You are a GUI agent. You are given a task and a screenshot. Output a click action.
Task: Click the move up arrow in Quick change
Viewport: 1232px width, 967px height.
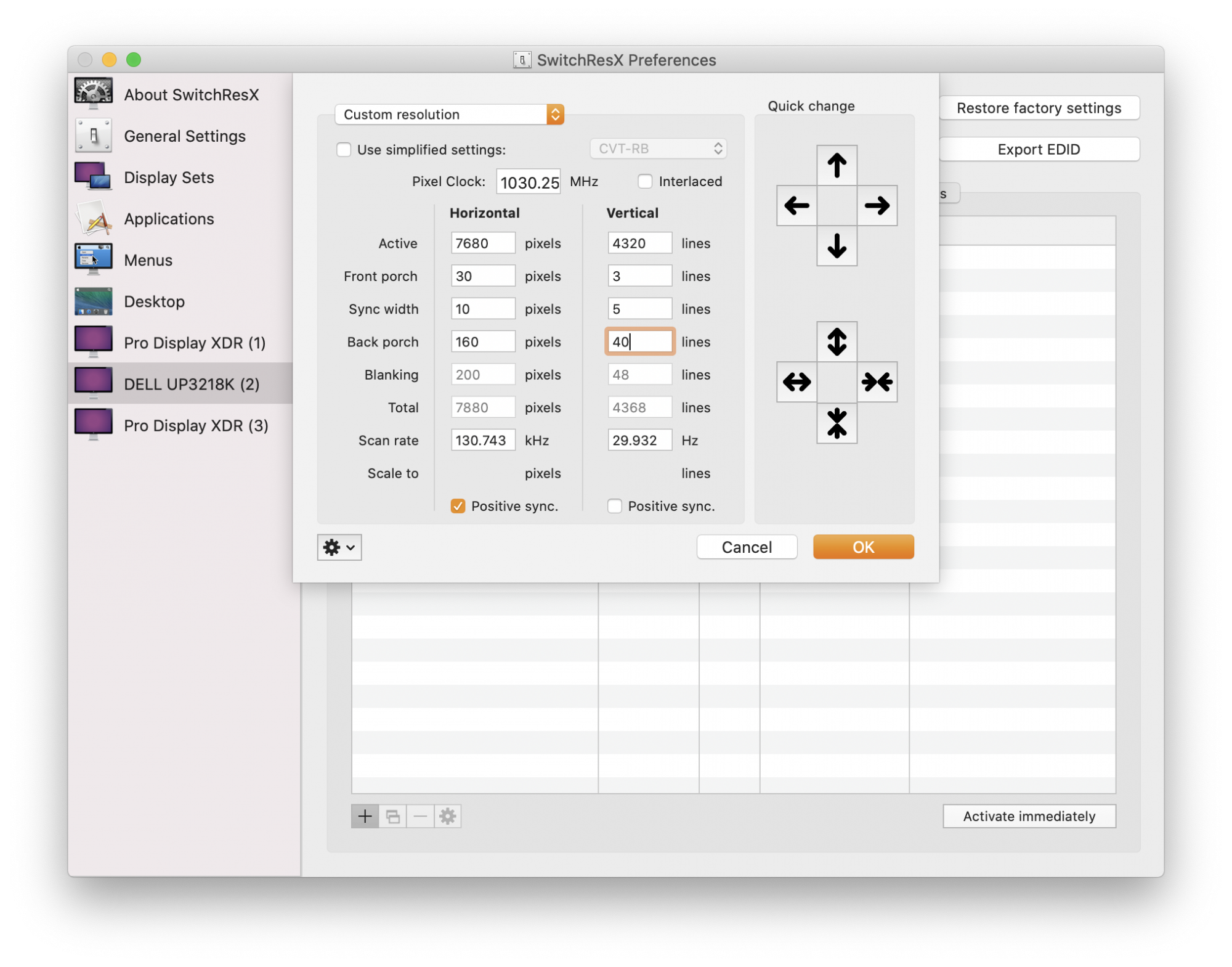click(836, 165)
